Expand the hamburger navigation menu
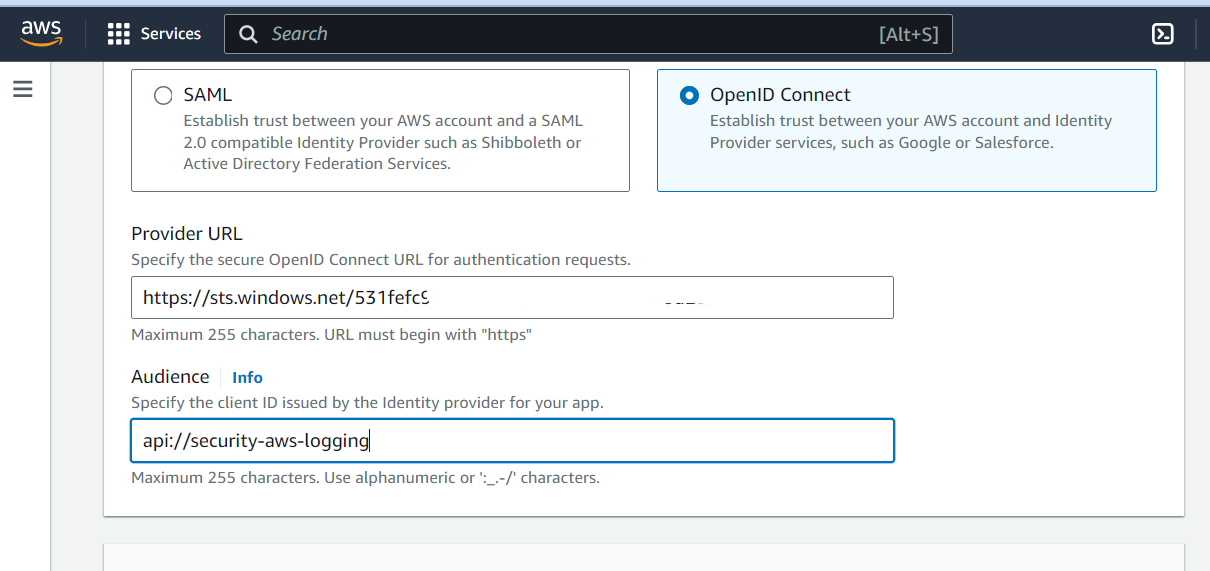Screen dimensions: 1210x571 click(x=23, y=89)
